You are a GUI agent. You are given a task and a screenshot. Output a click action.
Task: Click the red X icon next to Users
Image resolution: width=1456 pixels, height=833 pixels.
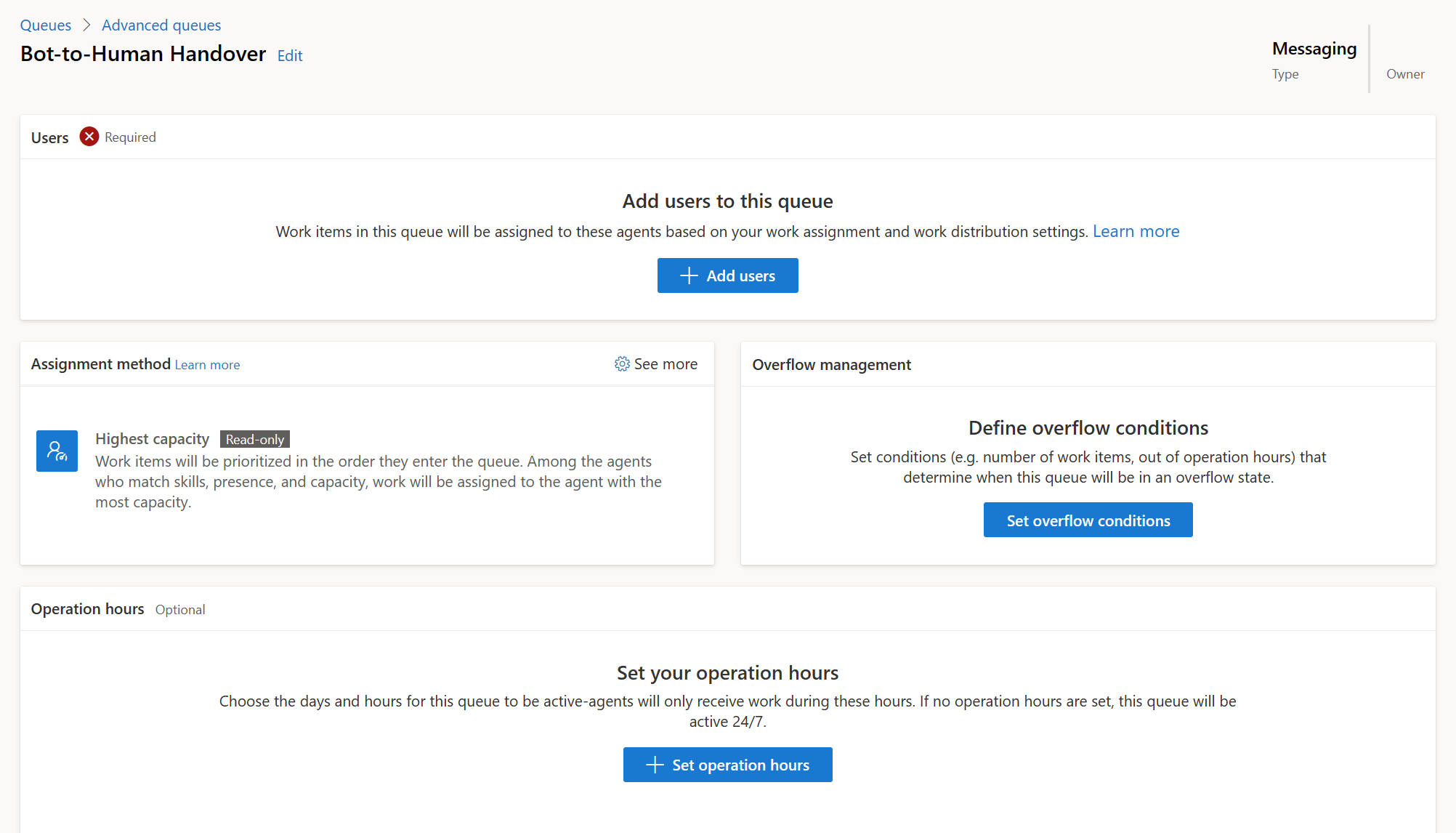87,137
